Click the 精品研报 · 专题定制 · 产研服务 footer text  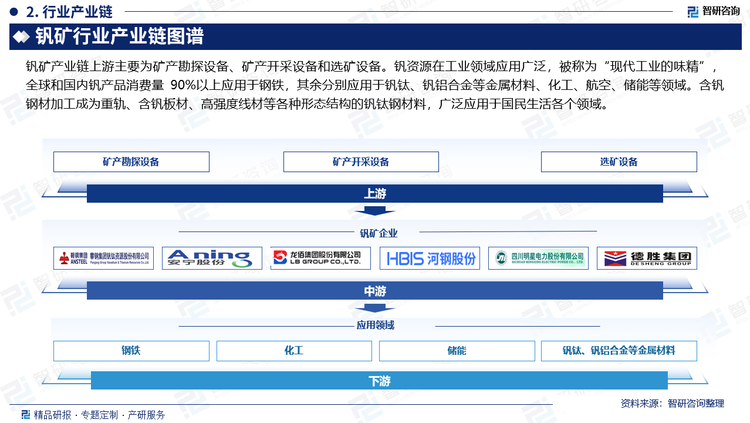tap(99, 415)
